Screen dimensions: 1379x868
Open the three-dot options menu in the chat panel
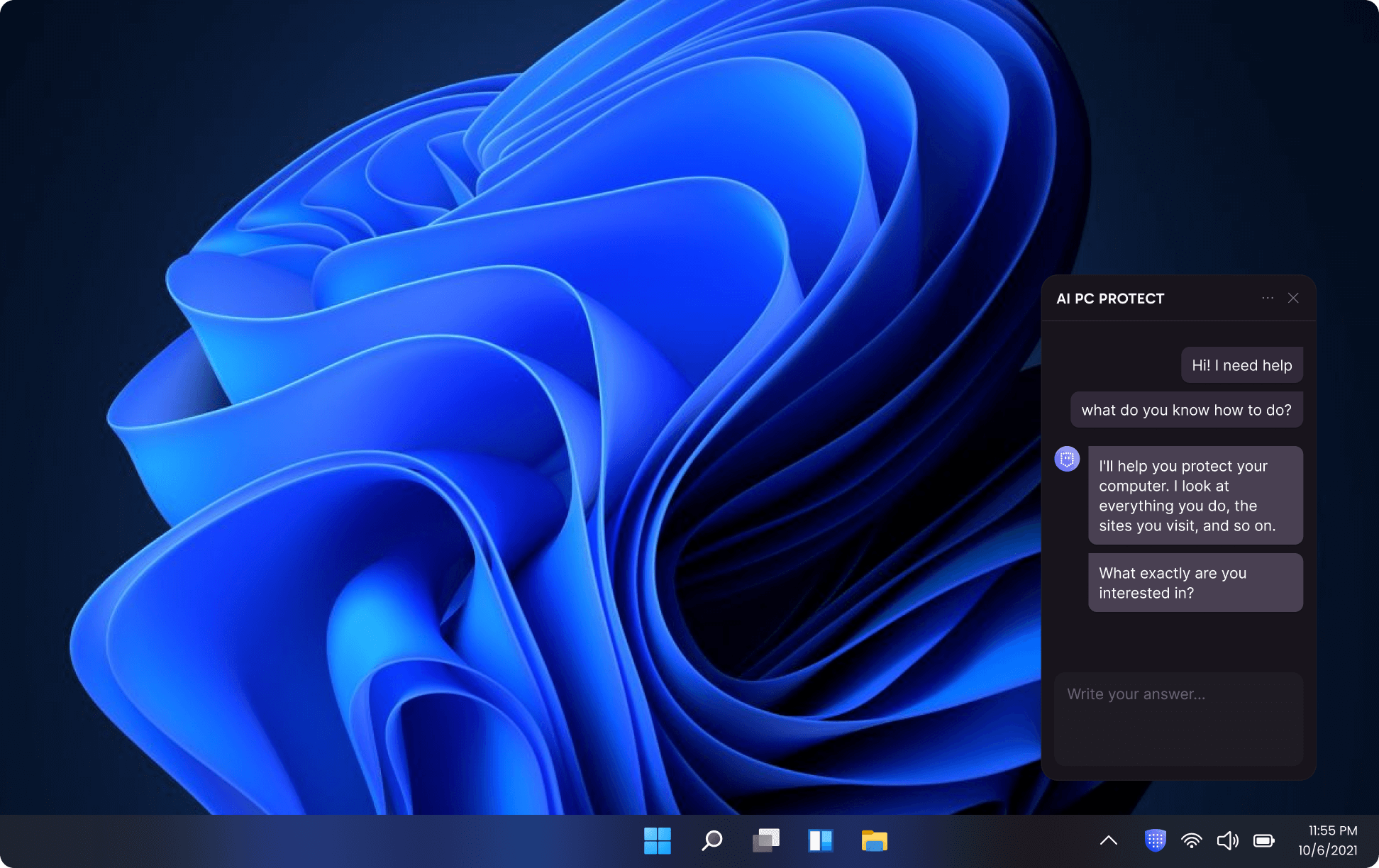click(1268, 299)
